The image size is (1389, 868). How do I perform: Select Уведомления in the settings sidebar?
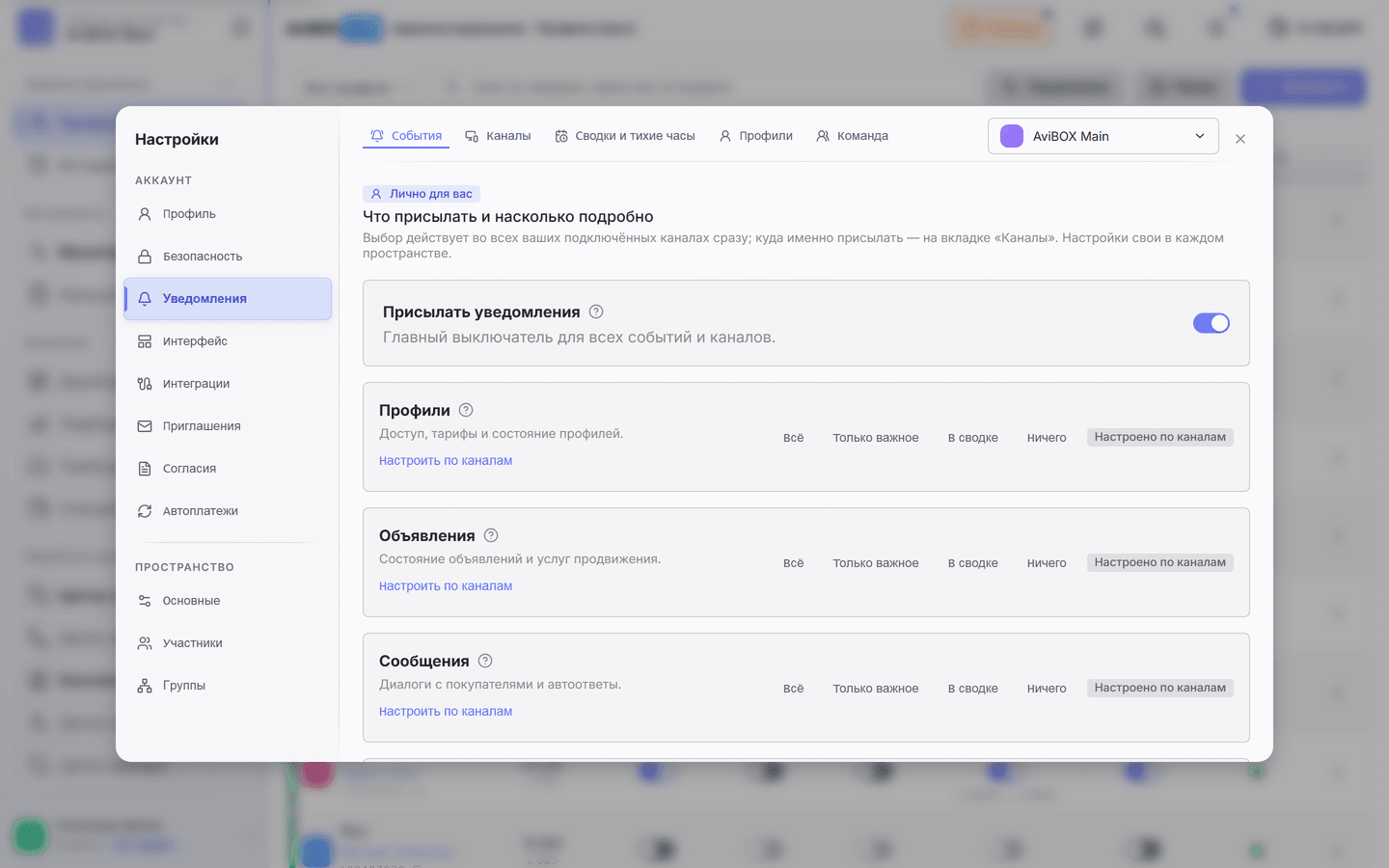click(x=228, y=299)
